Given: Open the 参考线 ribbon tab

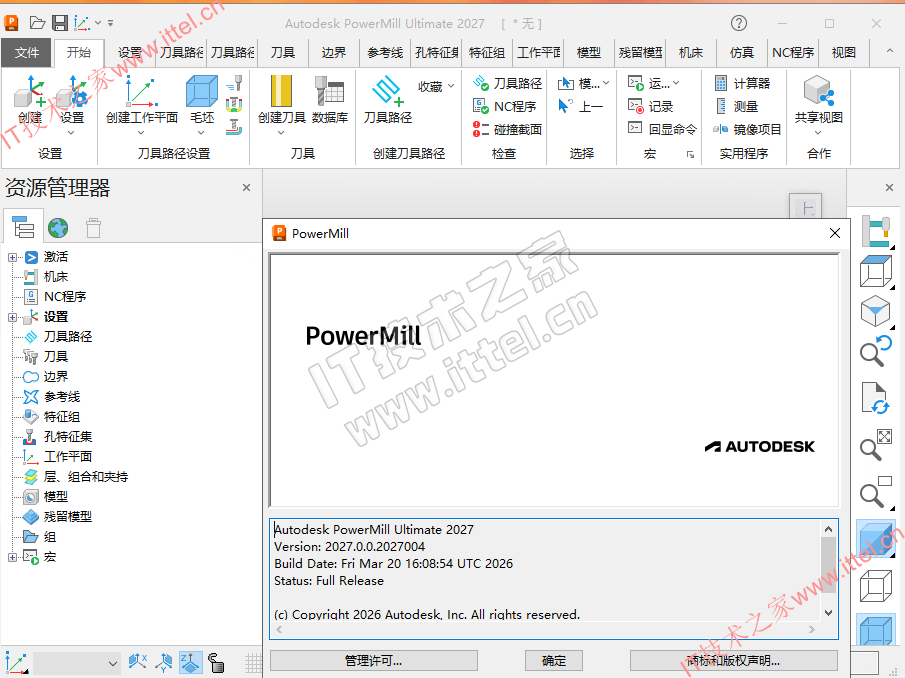Looking at the screenshot, I should tap(385, 53).
